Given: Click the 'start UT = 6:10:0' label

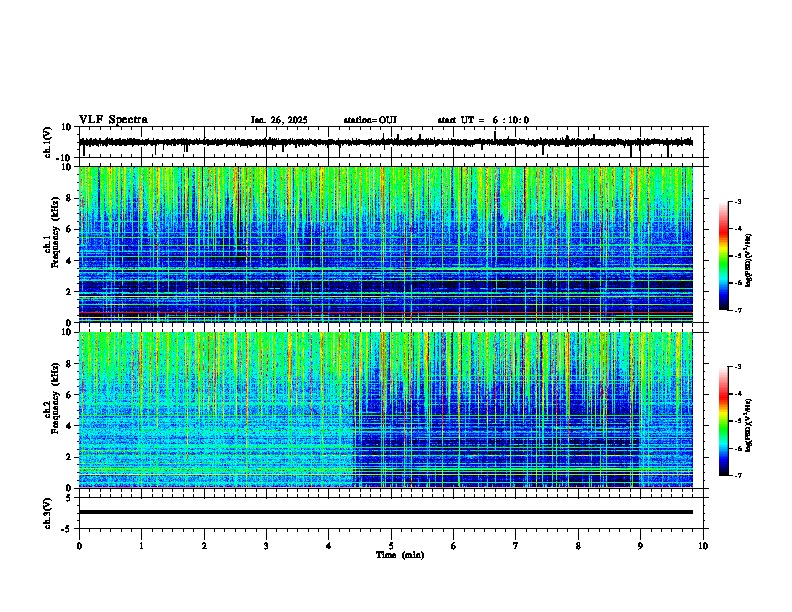Looking at the screenshot, I should click(483, 120).
